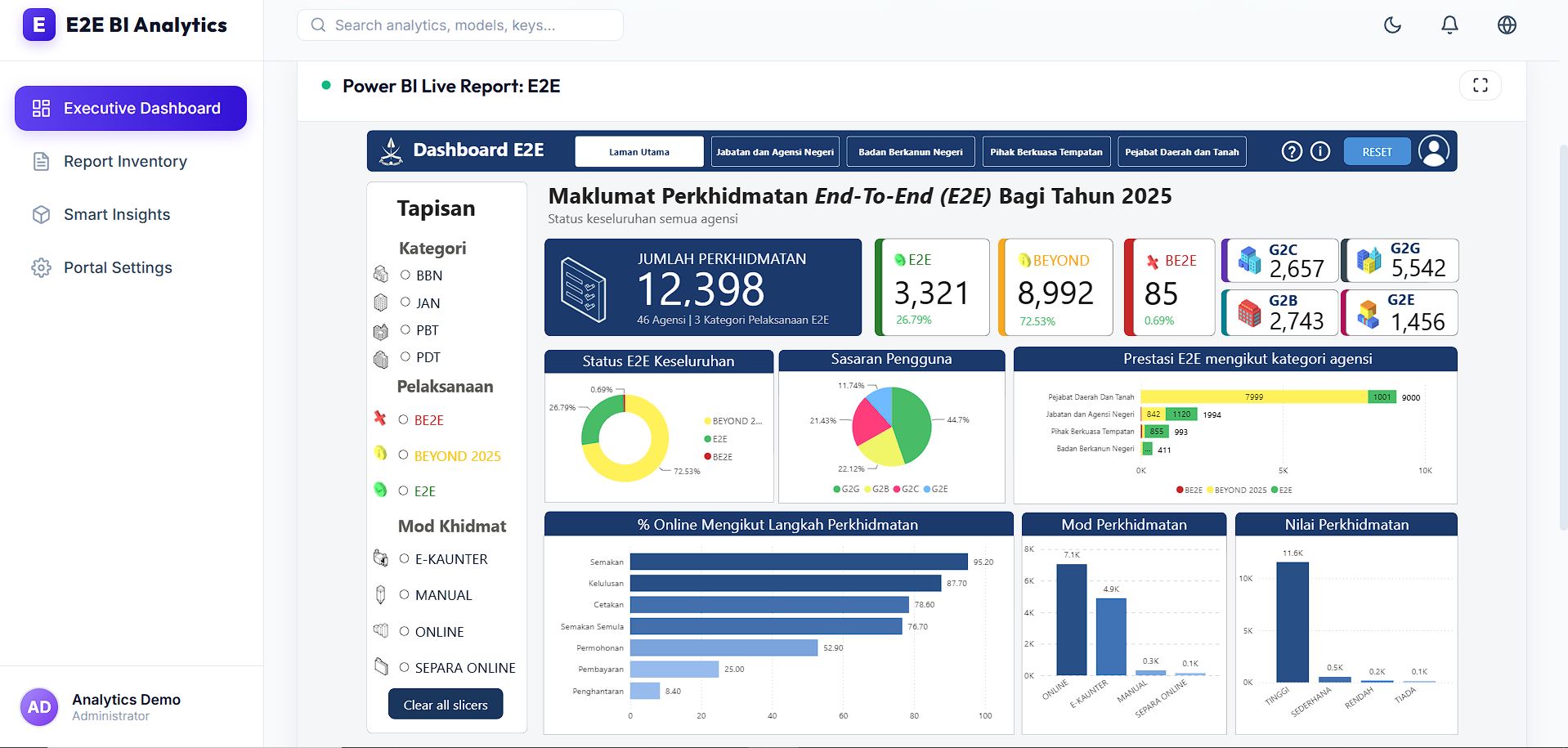Select BBN category radio button

[x=405, y=275]
